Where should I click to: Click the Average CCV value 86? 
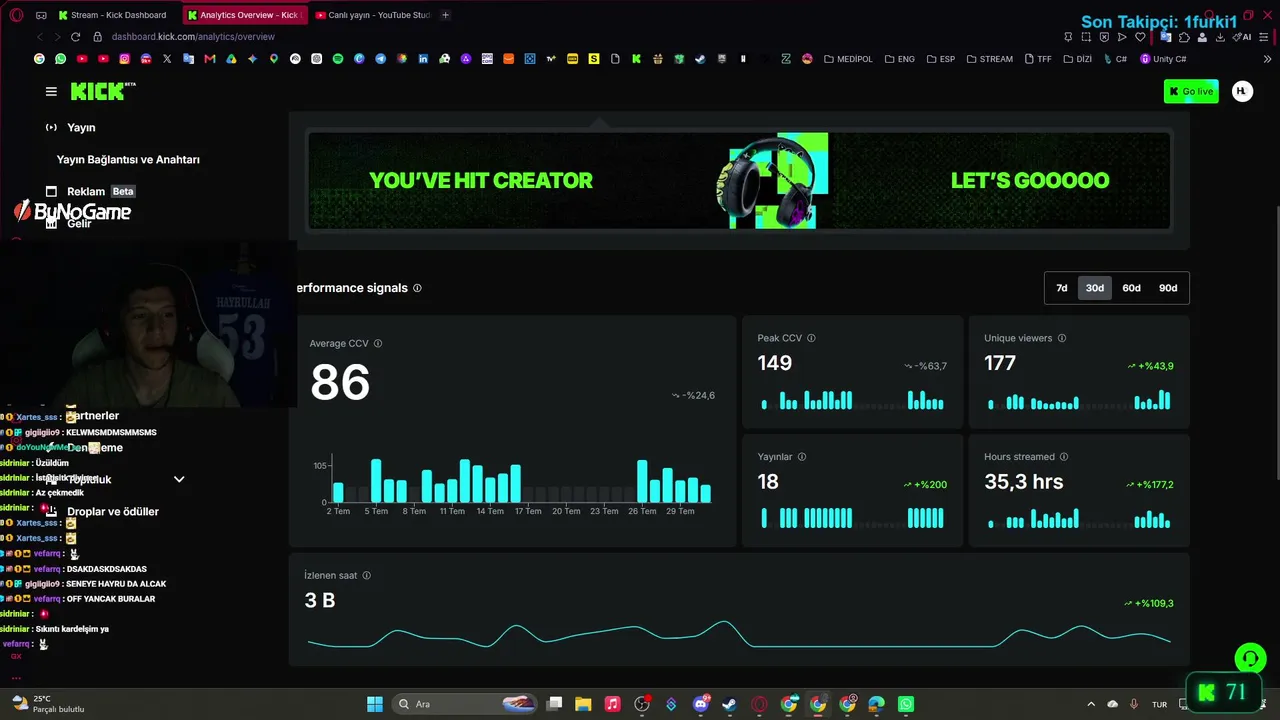pyautogui.click(x=340, y=383)
